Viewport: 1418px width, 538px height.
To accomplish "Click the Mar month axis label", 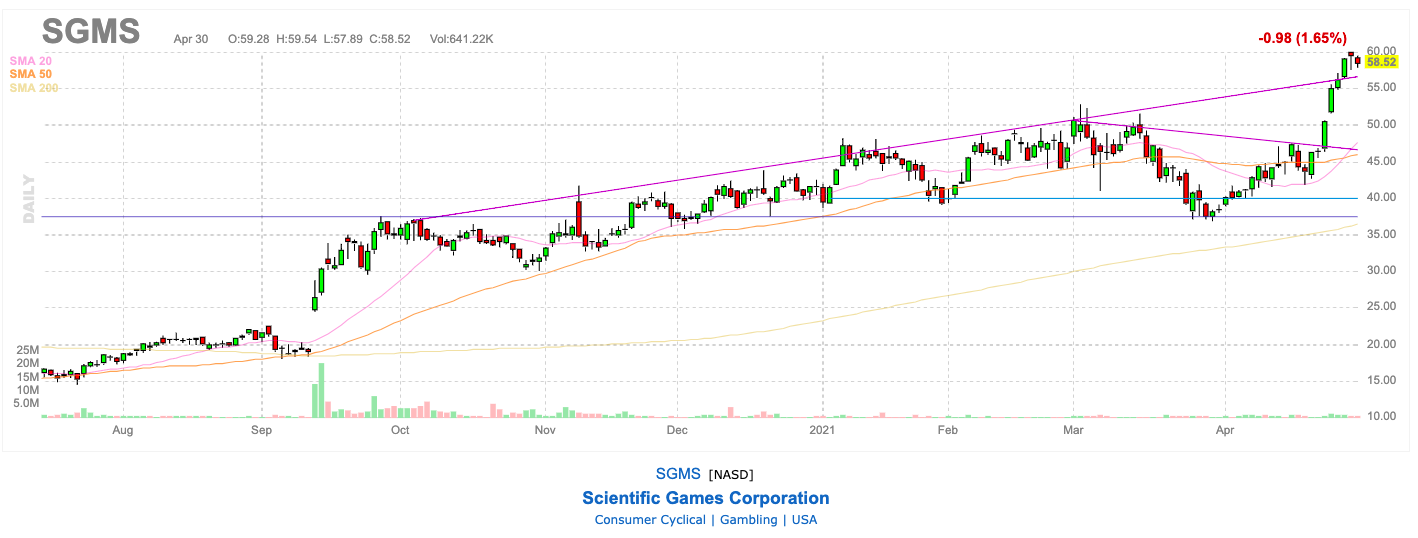I will 1074,431.
